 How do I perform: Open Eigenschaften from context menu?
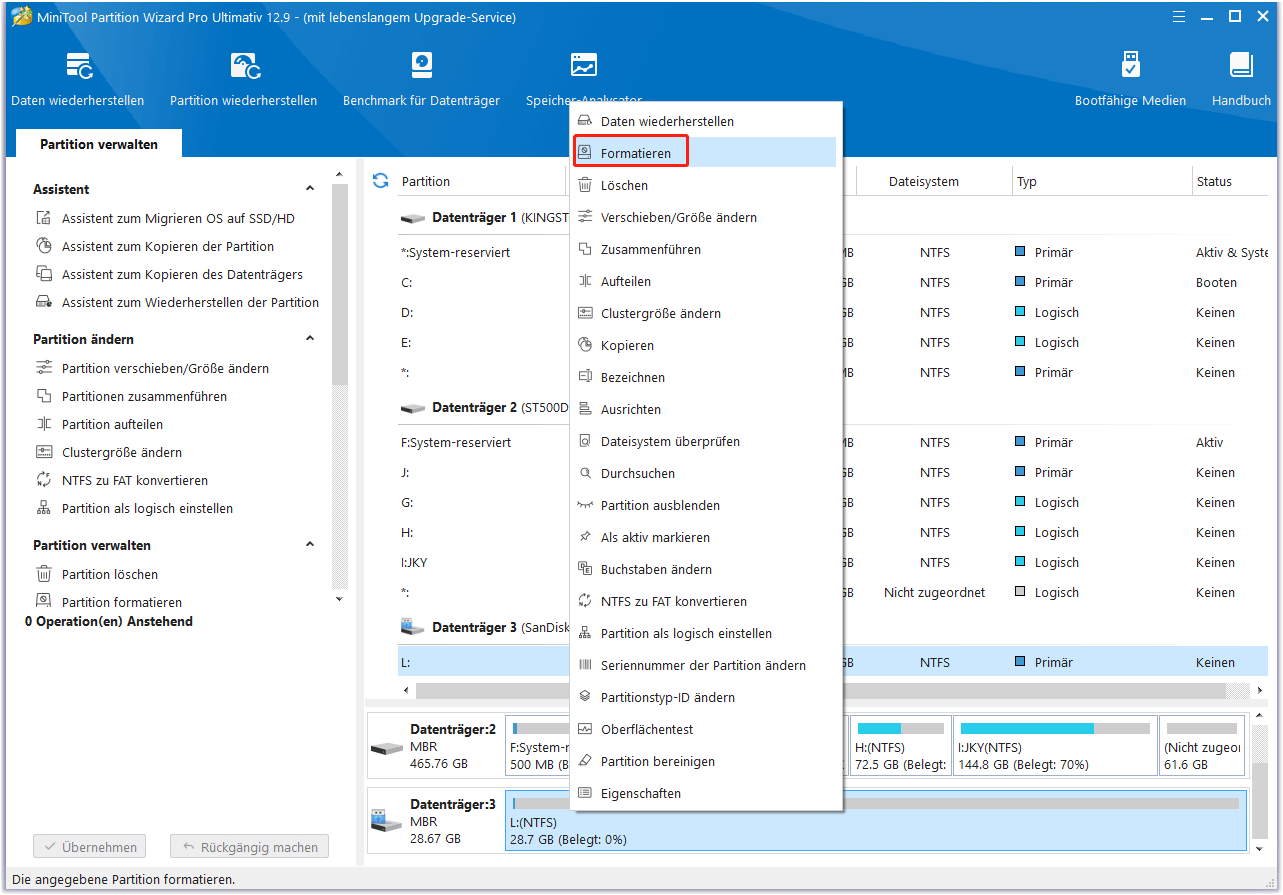point(704,793)
